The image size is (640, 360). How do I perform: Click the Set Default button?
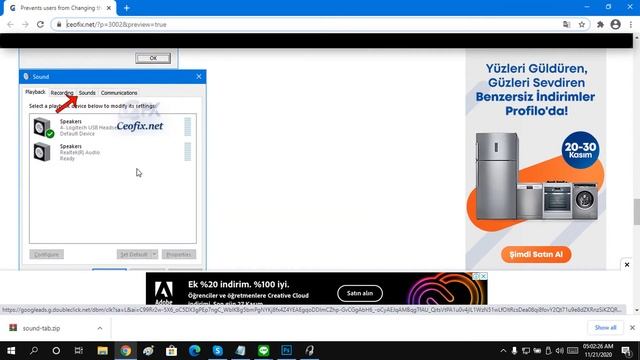[x=134, y=254]
